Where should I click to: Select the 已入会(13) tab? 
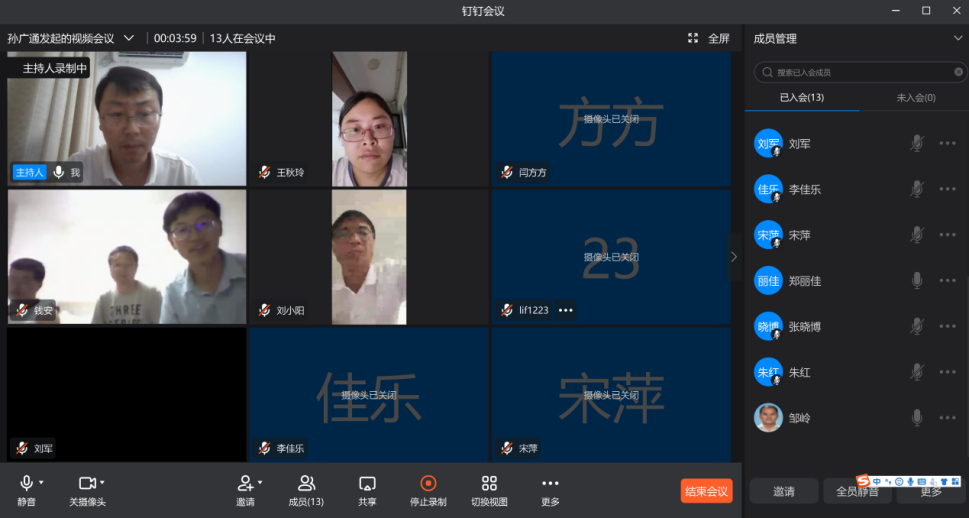[801, 97]
